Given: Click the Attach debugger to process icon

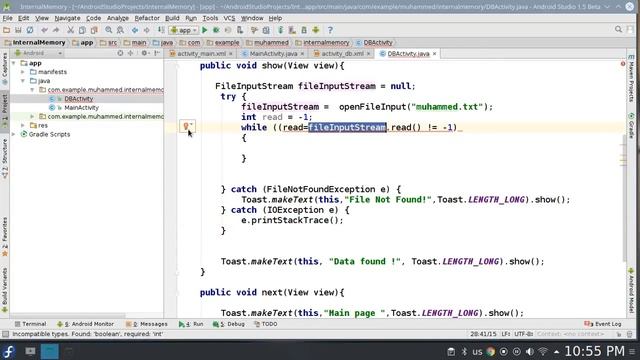Looking at the screenshot, I should (240, 30).
